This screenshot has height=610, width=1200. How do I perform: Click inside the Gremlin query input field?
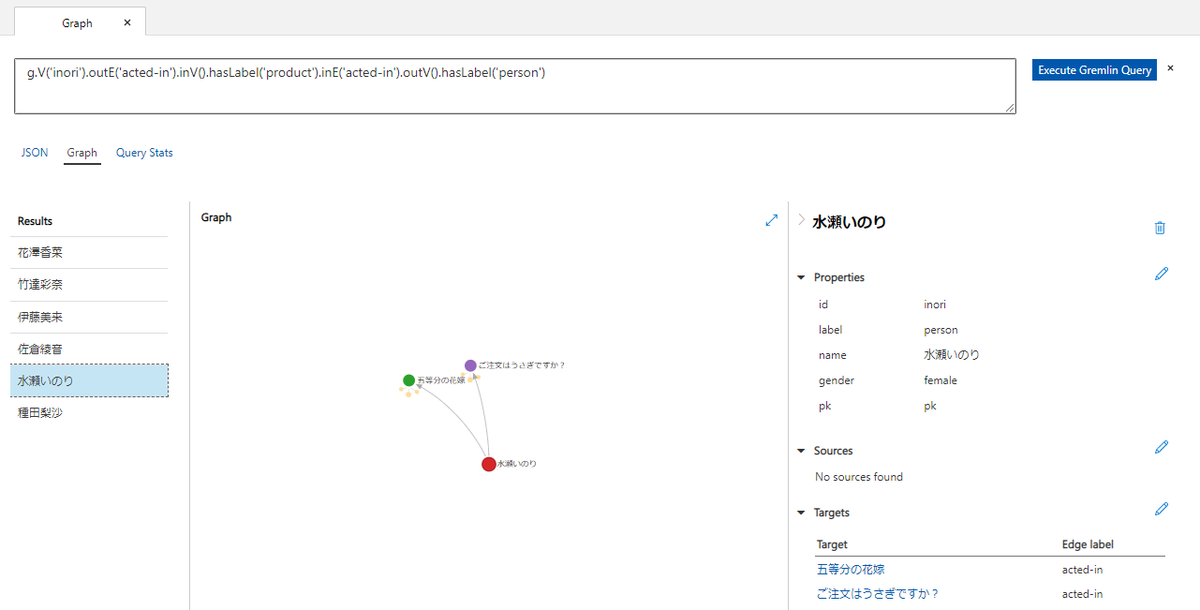click(500, 86)
